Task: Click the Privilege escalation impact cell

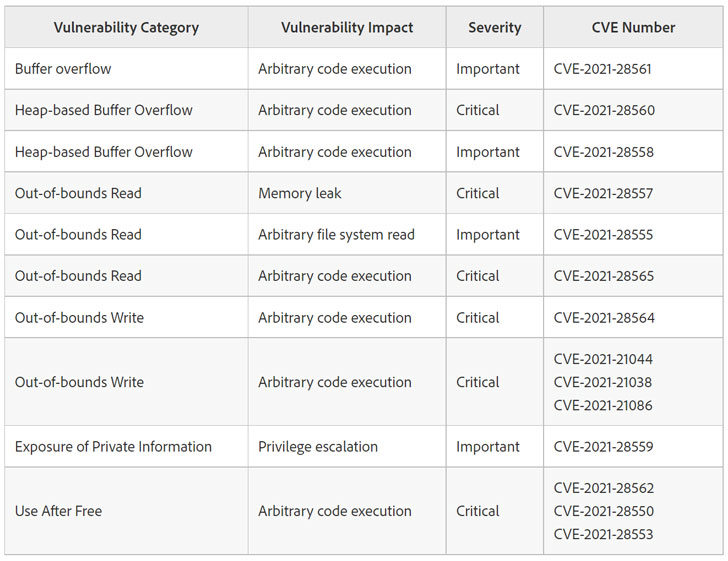Action: 318,447
